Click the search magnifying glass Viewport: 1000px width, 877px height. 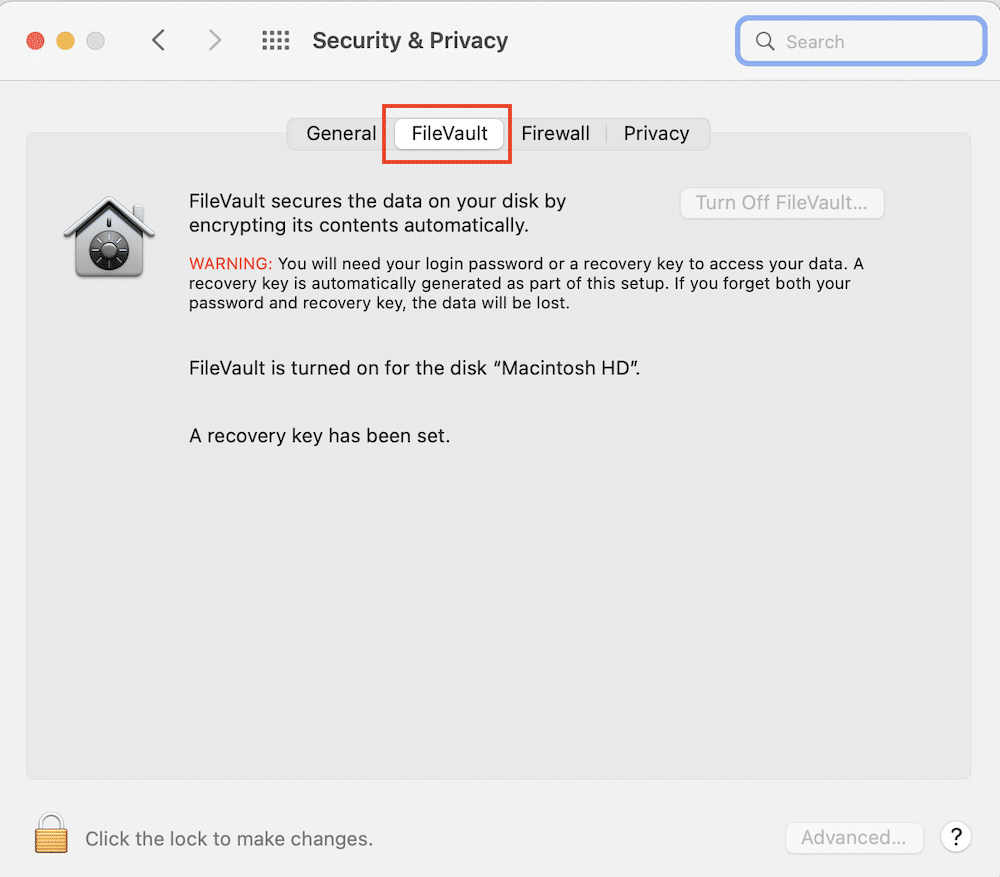pos(765,41)
